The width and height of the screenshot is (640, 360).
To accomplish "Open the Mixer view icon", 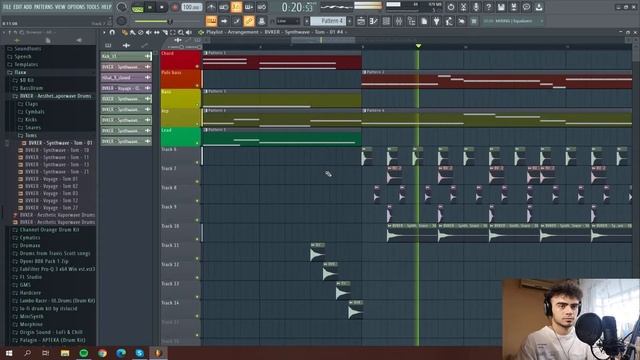I will [x=399, y=21].
